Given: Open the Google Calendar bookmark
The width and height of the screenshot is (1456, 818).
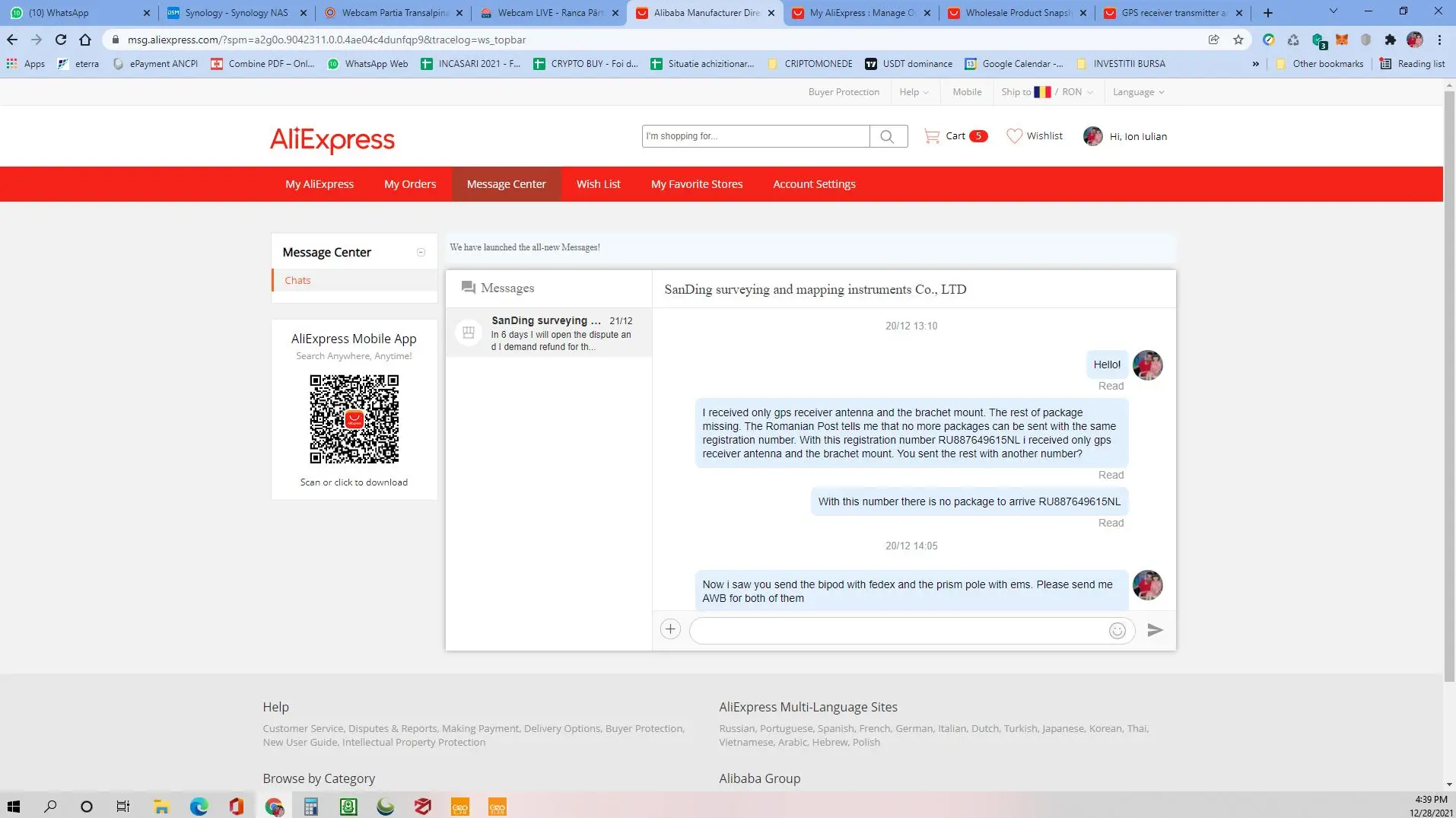Looking at the screenshot, I should [1014, 64].
